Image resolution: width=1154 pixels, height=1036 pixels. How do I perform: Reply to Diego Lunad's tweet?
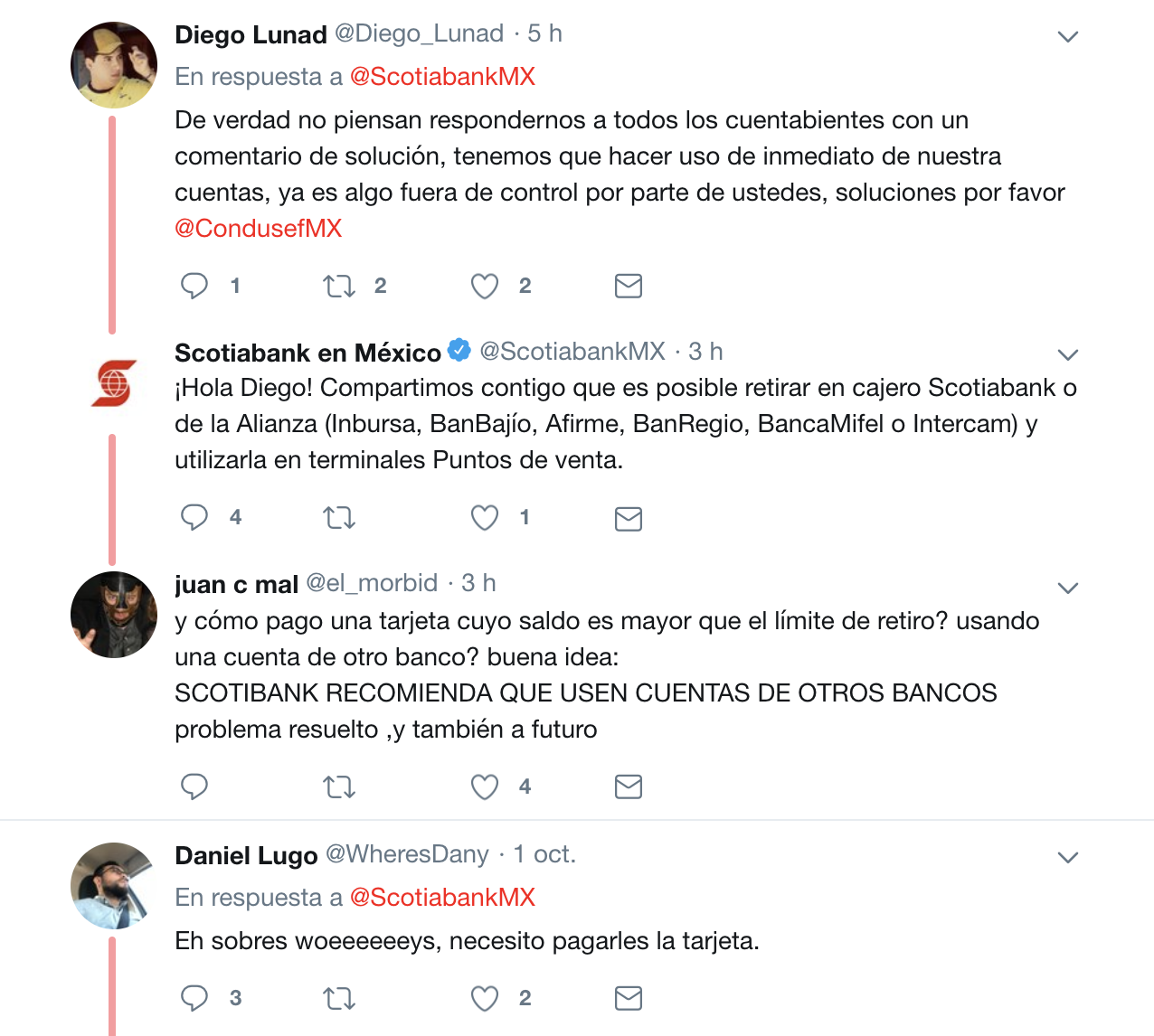[x=194, y=286]
